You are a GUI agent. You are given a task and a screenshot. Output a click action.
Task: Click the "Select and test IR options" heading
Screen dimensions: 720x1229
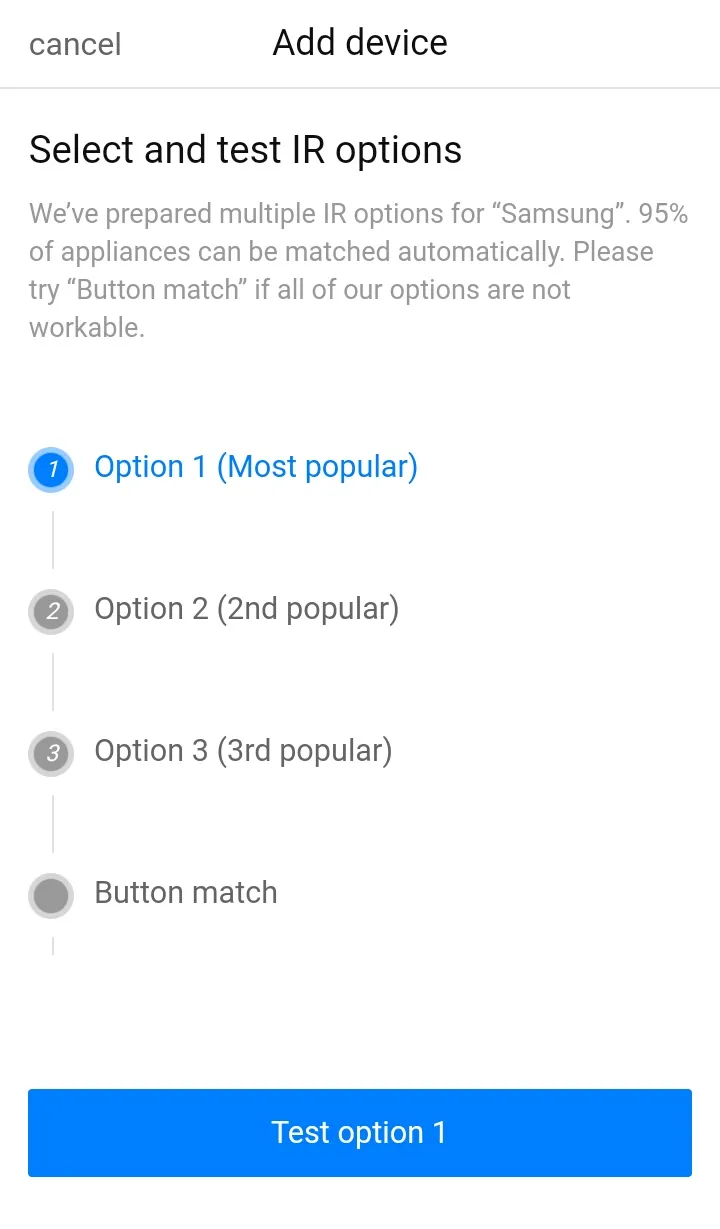245,150
